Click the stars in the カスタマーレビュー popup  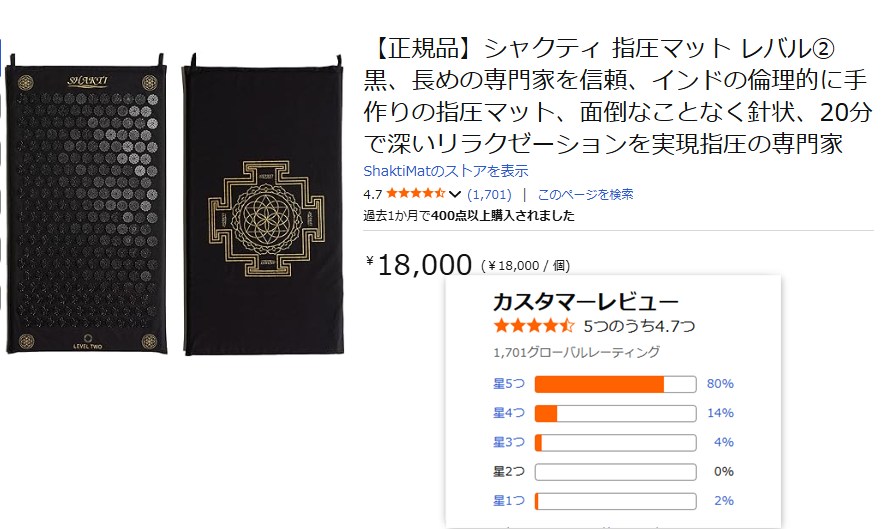(x=533, y=326)
